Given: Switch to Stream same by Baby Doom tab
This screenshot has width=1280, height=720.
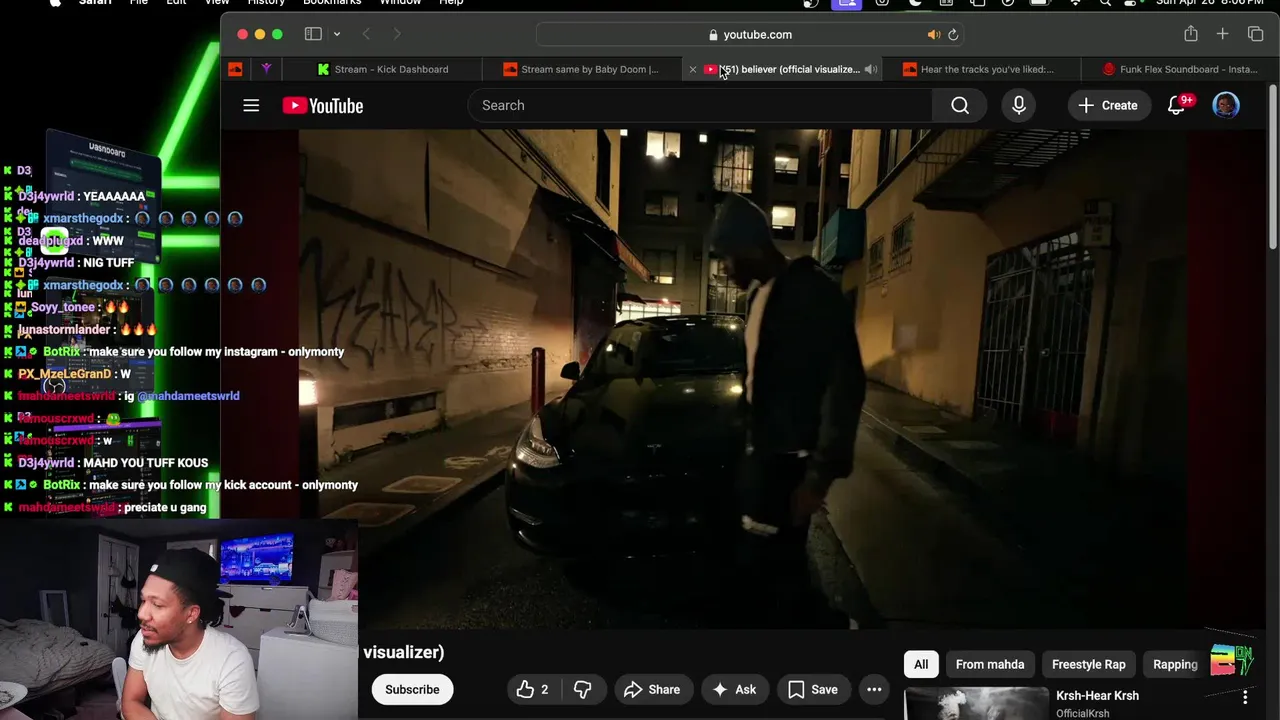Looking at the screenshot, I should click(x=581, y=69).
